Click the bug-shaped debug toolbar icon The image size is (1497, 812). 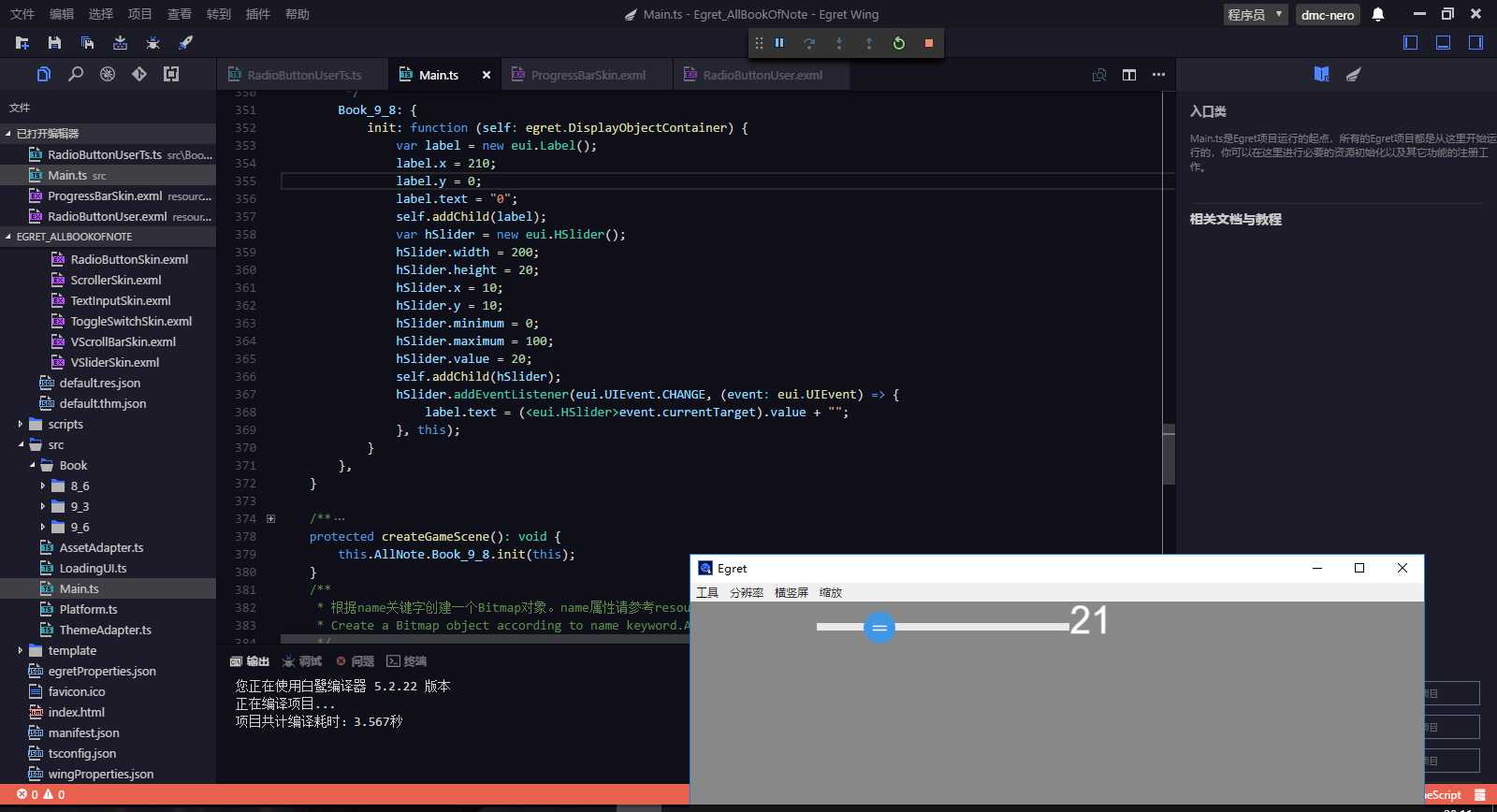coord(153,43)
